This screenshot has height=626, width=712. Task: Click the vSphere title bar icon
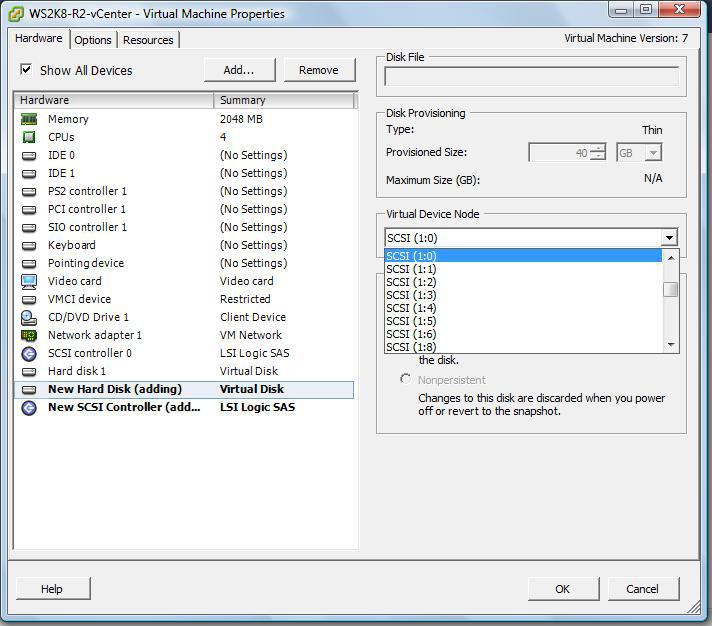16,14
